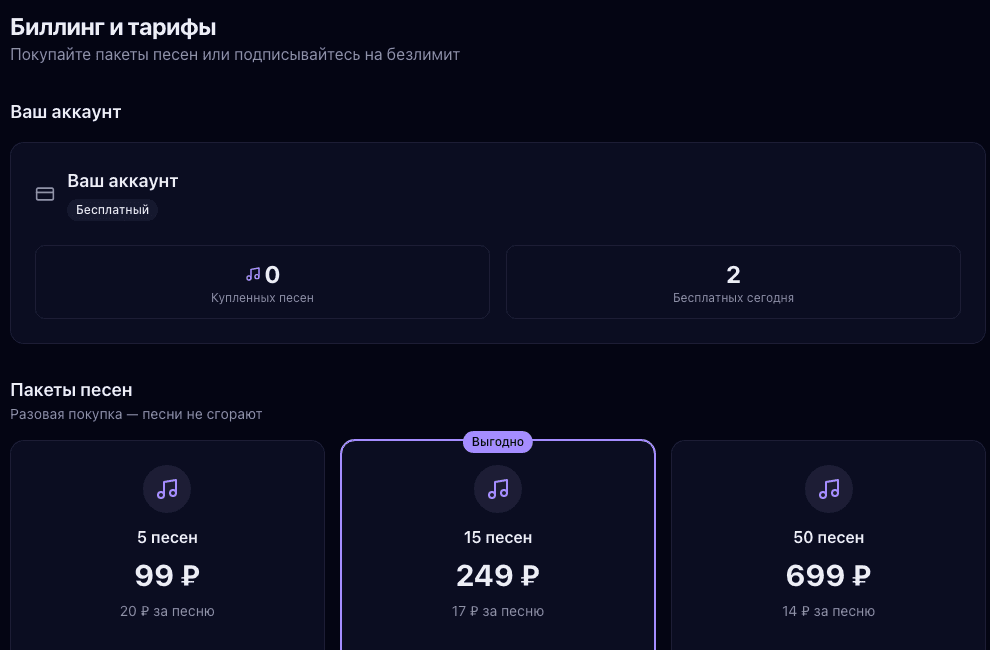Click the Бесплатный plan badge

point(112,210)
